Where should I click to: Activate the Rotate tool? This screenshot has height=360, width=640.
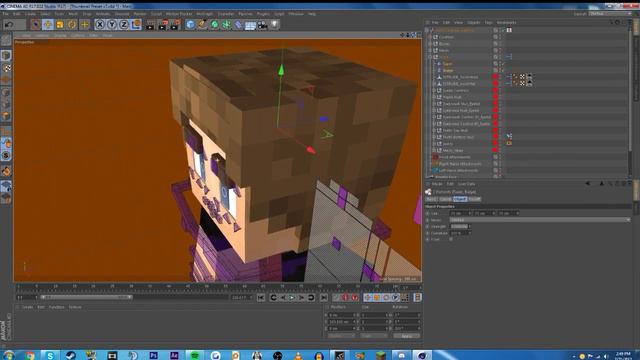[72, 24]
